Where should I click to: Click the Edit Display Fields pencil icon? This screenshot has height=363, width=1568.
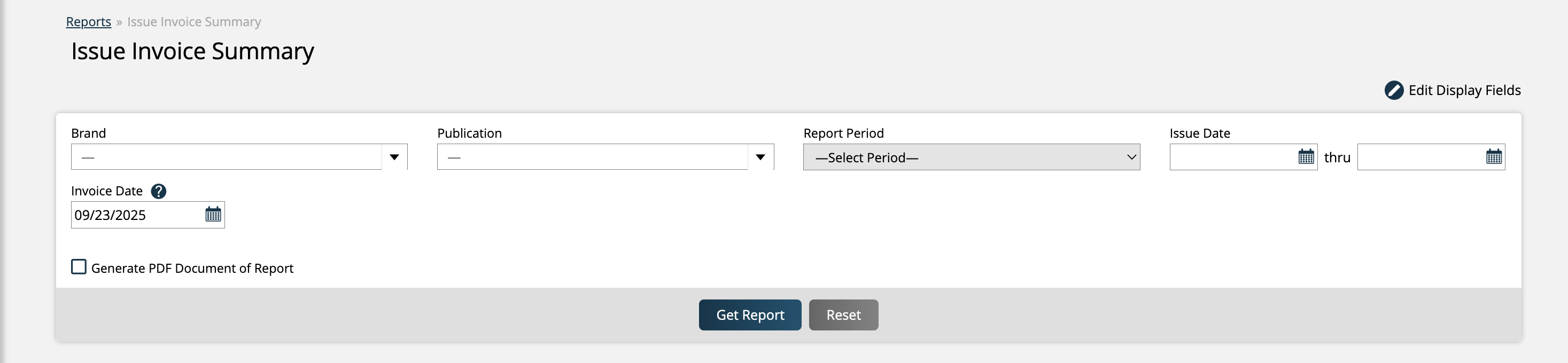pos(1394,89)
